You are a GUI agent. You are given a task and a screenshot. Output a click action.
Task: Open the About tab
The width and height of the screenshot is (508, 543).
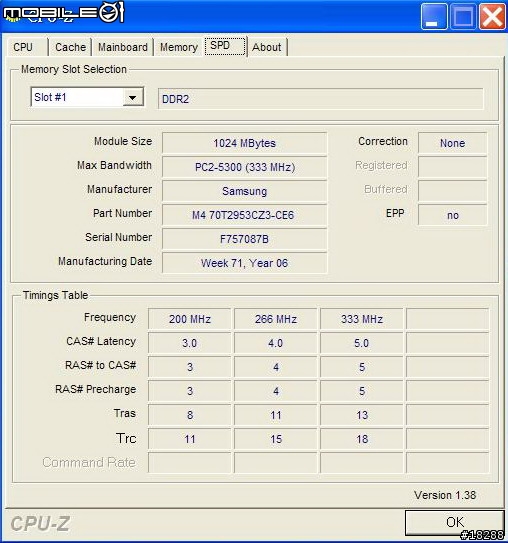pos(266,47)
